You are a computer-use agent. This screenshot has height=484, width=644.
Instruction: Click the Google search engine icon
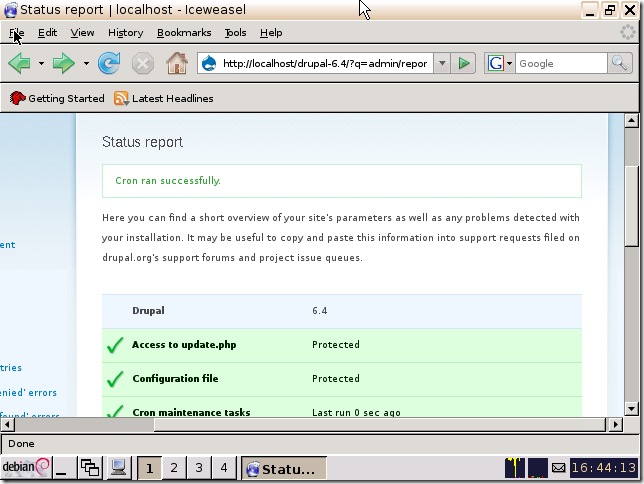[495, 63]
